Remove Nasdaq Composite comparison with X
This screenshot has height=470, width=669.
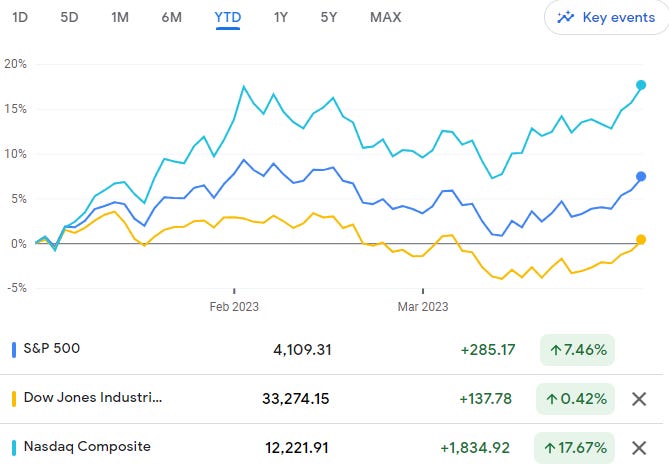[x=639, y=448]
